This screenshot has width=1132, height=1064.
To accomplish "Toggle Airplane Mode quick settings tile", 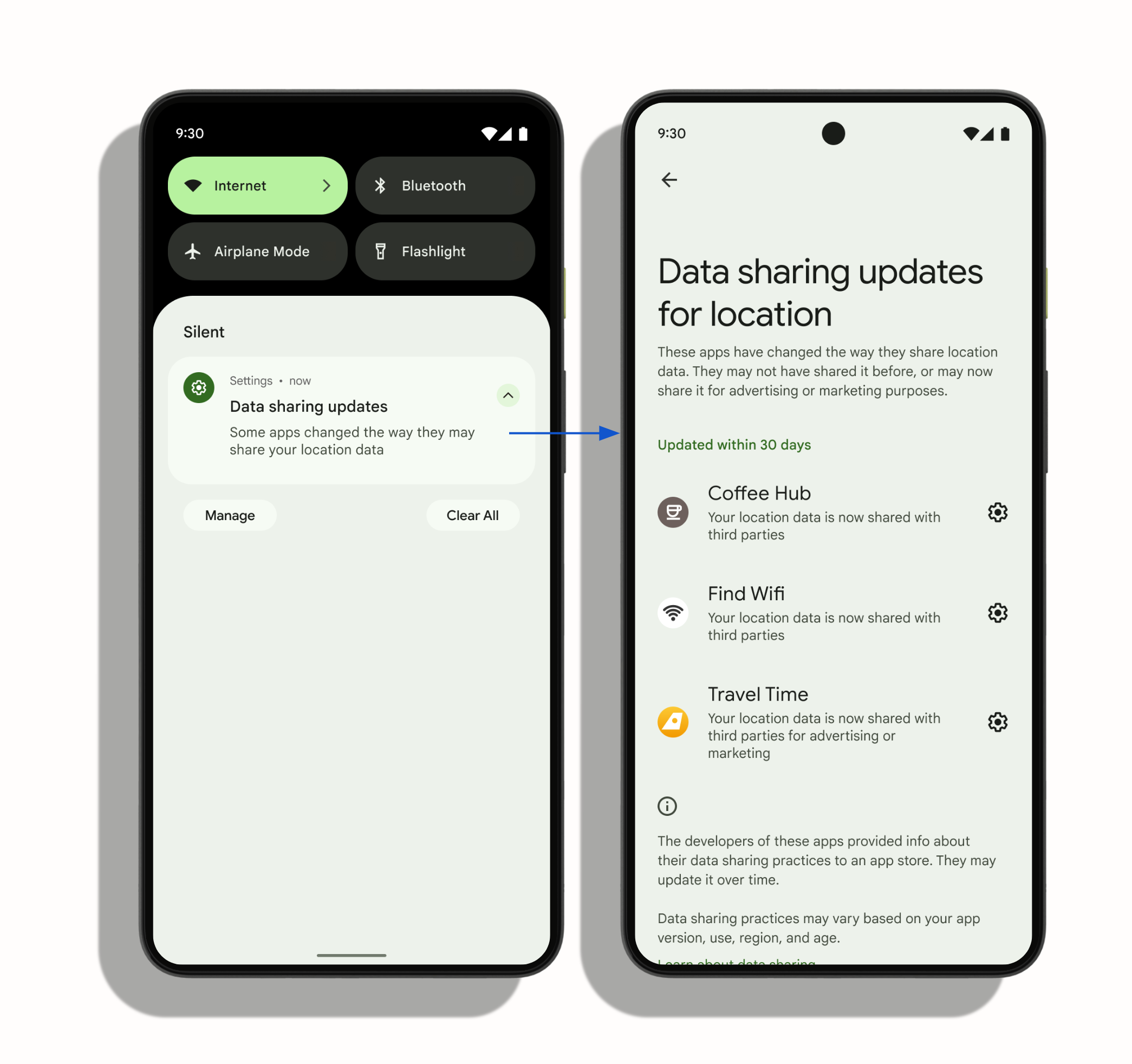I will 259,252.
